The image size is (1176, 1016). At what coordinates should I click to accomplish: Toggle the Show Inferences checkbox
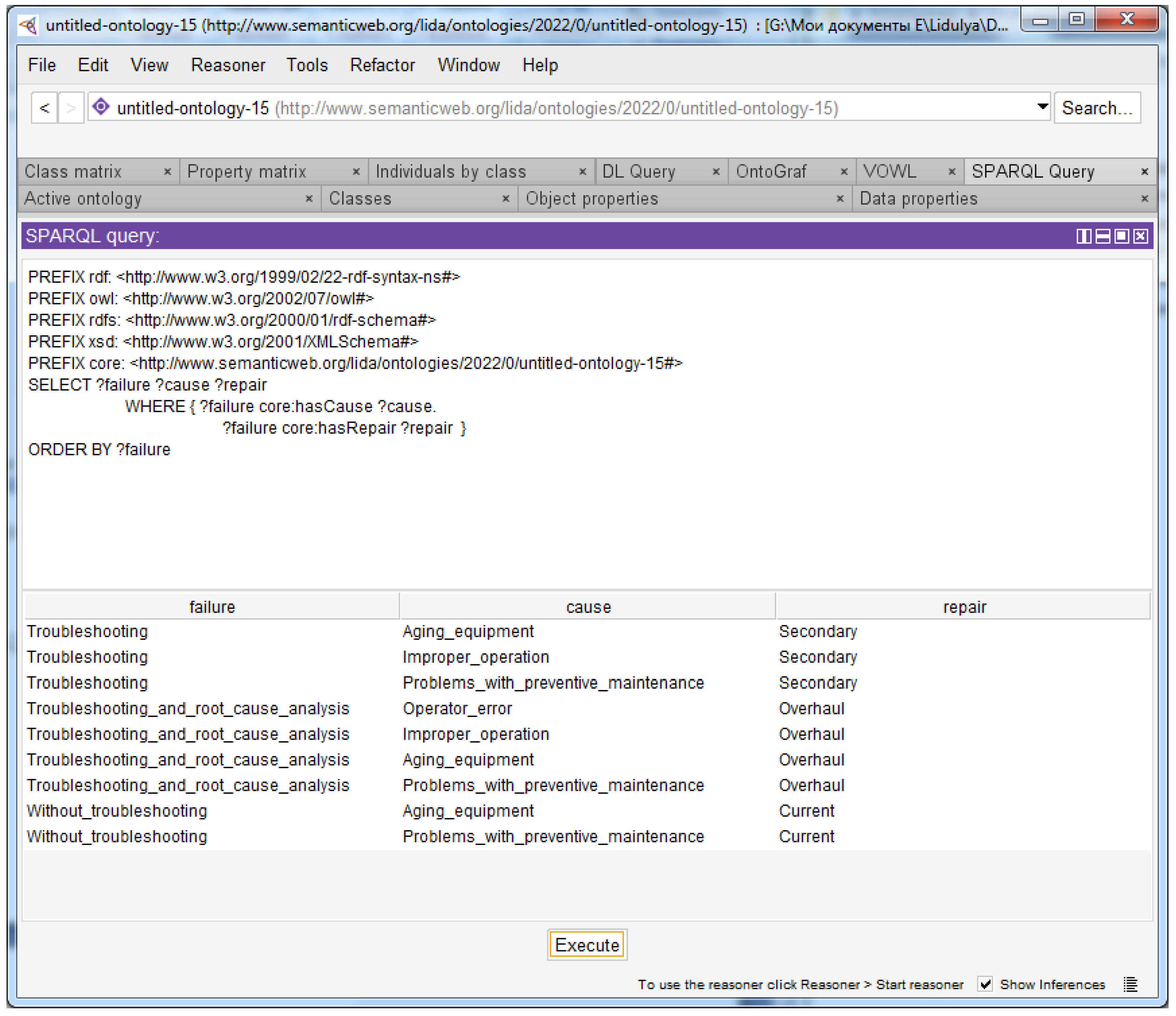[985, 984]
